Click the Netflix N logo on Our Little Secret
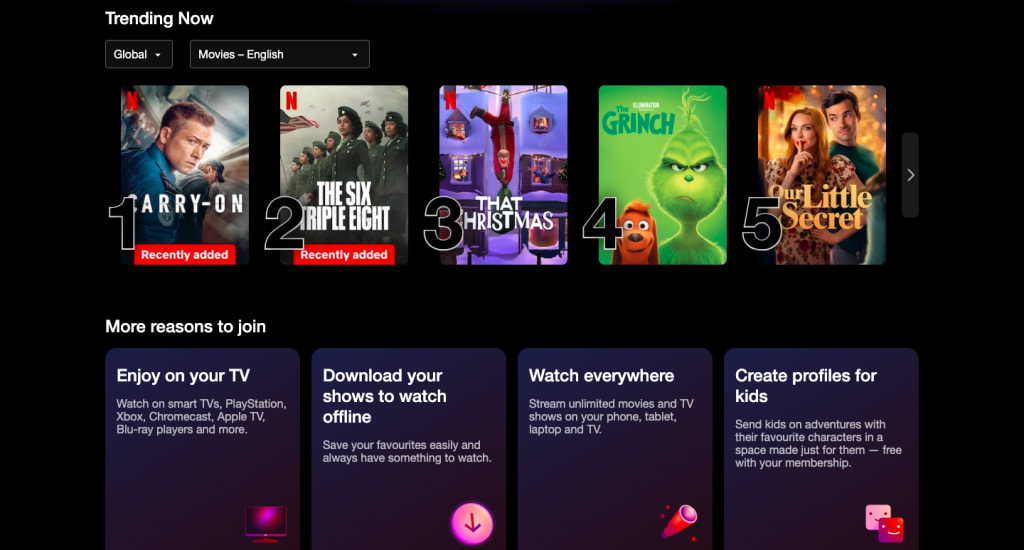This screenshot has height=550, width=1024. [x=769, y=101]
